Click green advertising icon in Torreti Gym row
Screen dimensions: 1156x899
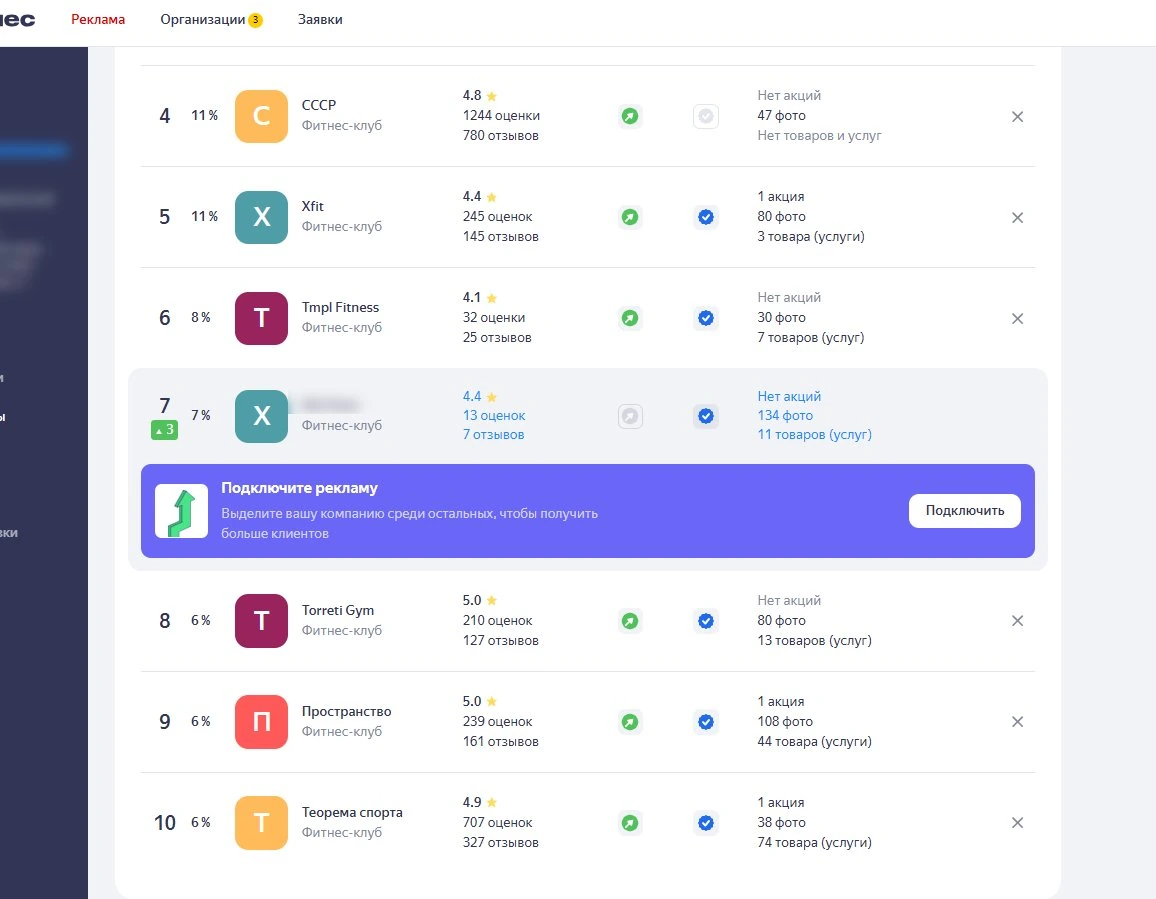point(630,621)
